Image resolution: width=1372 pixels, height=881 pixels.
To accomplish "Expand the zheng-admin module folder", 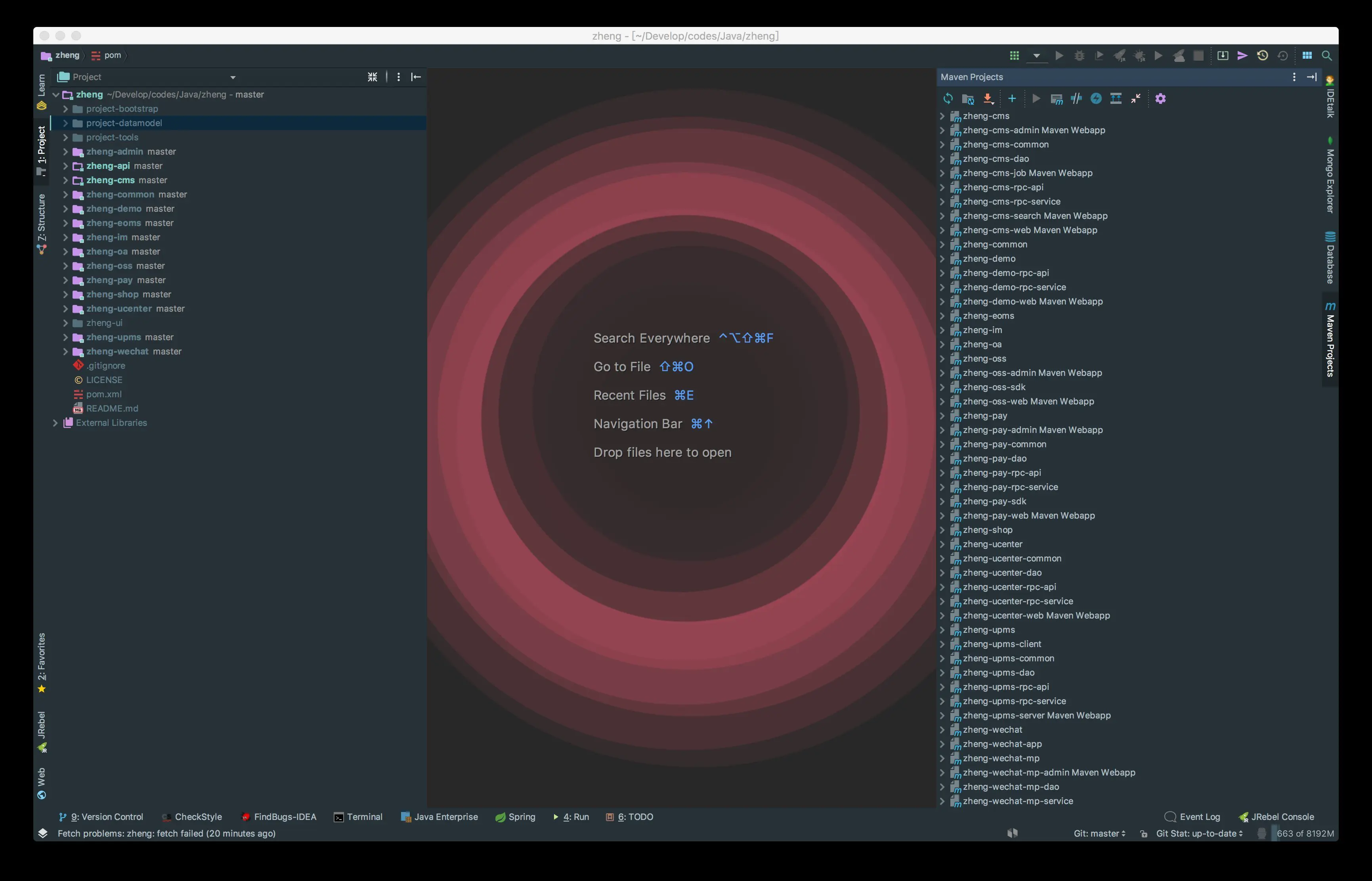I will 65,151.
